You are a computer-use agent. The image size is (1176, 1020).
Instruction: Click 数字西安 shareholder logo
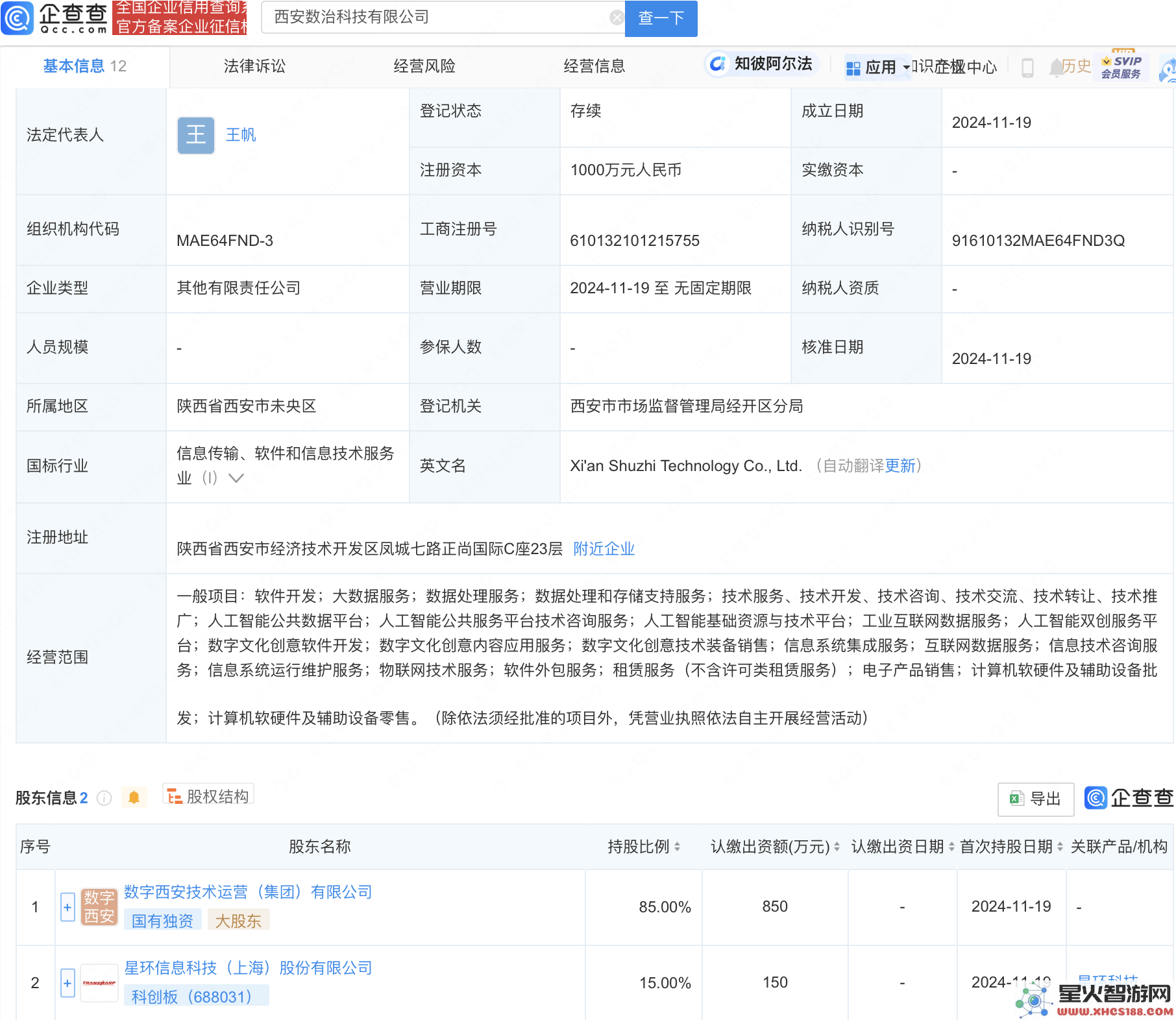coord(99,907)
